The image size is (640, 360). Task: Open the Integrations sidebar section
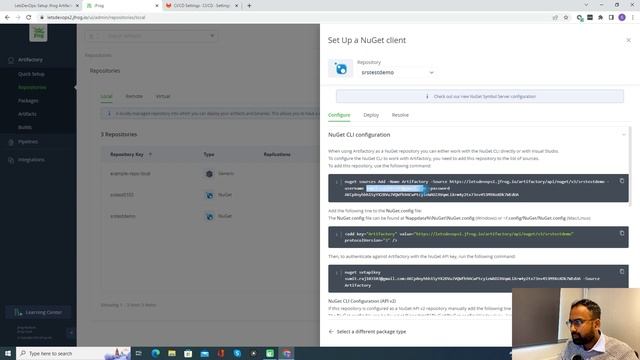point(31,160)
